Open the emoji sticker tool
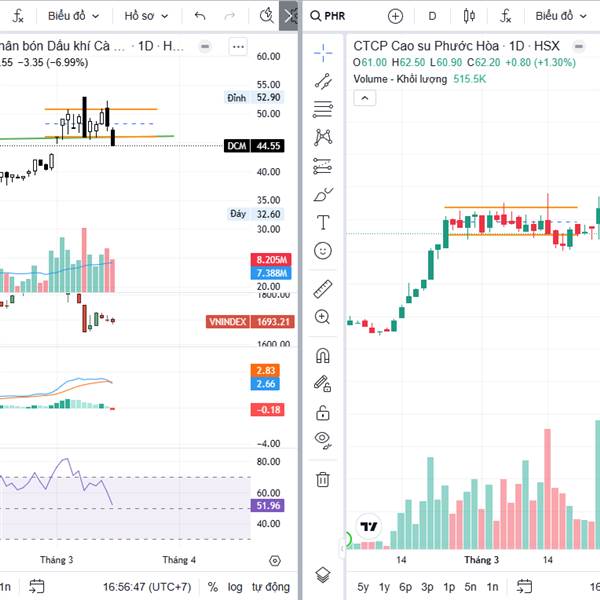 (323, 251)
